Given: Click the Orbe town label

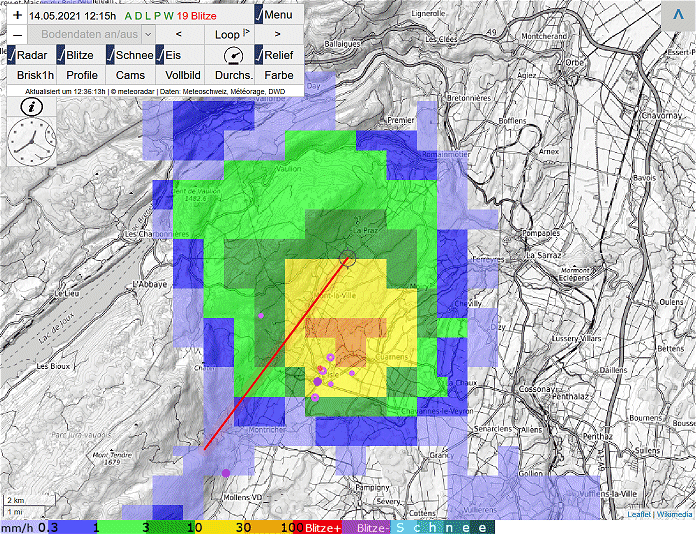Looking at the screenshot, I should (x=574, y=63).
